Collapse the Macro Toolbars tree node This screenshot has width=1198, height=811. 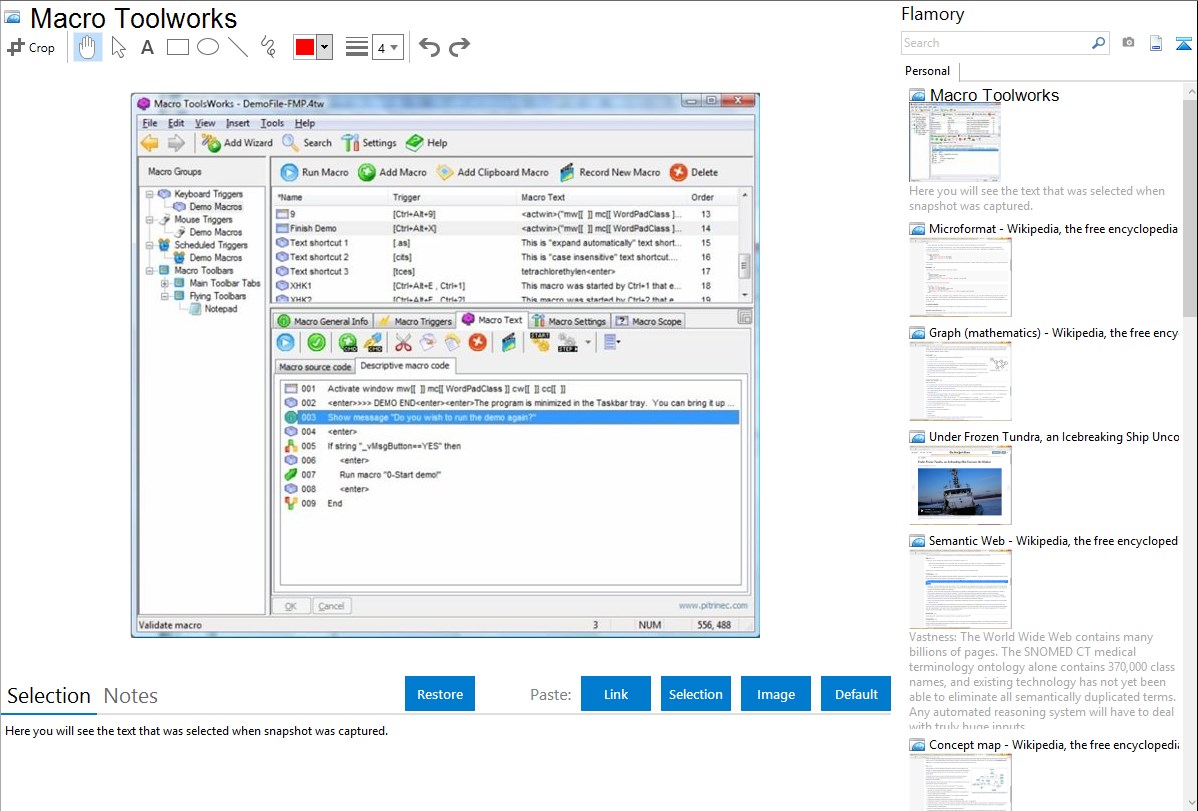tap(150, 271)
